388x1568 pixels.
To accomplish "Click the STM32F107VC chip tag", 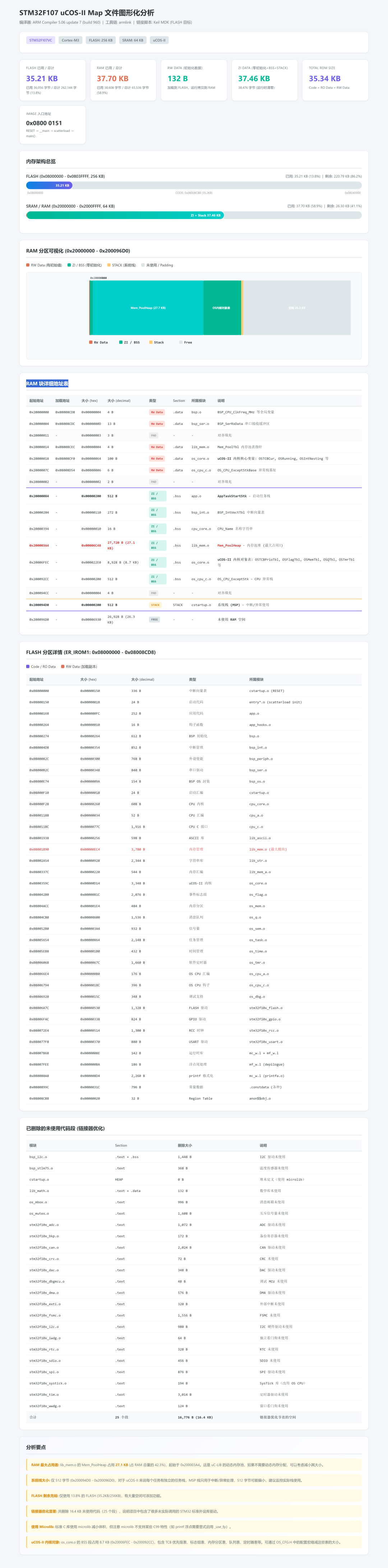I will (41, 40).
